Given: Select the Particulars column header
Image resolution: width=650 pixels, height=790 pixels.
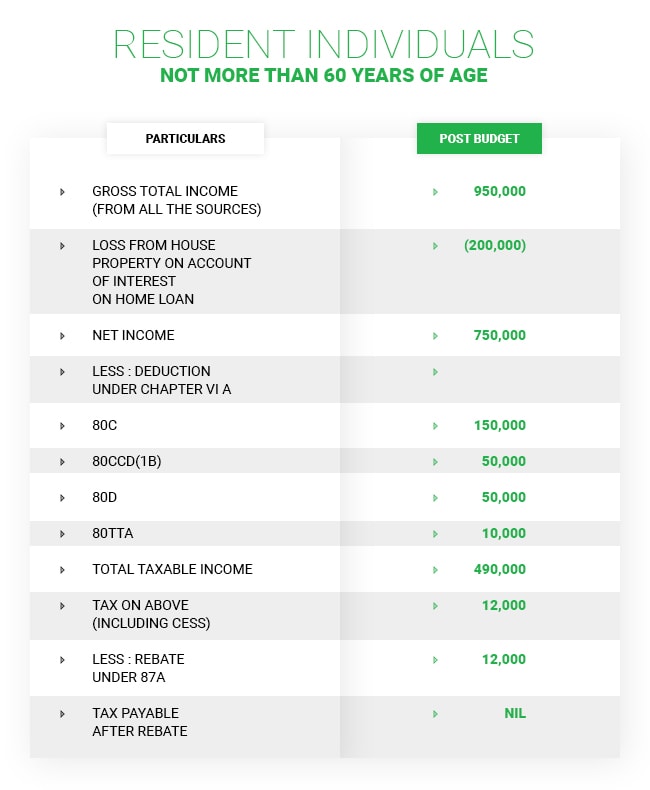Looking at the screenshot, I should [x=185, y=138].
